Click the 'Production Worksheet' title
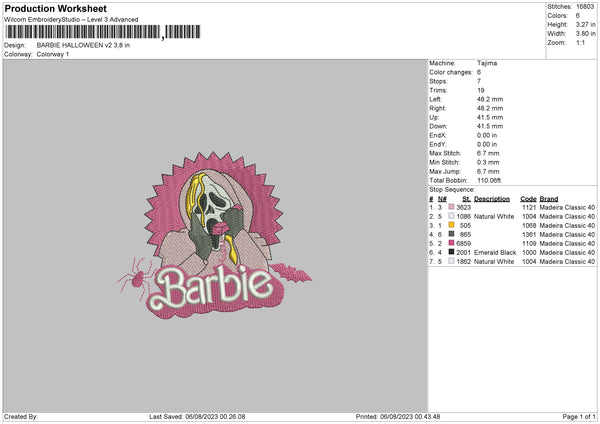The height and width of the screenshot is (424, 600). (x=55, y=8)
